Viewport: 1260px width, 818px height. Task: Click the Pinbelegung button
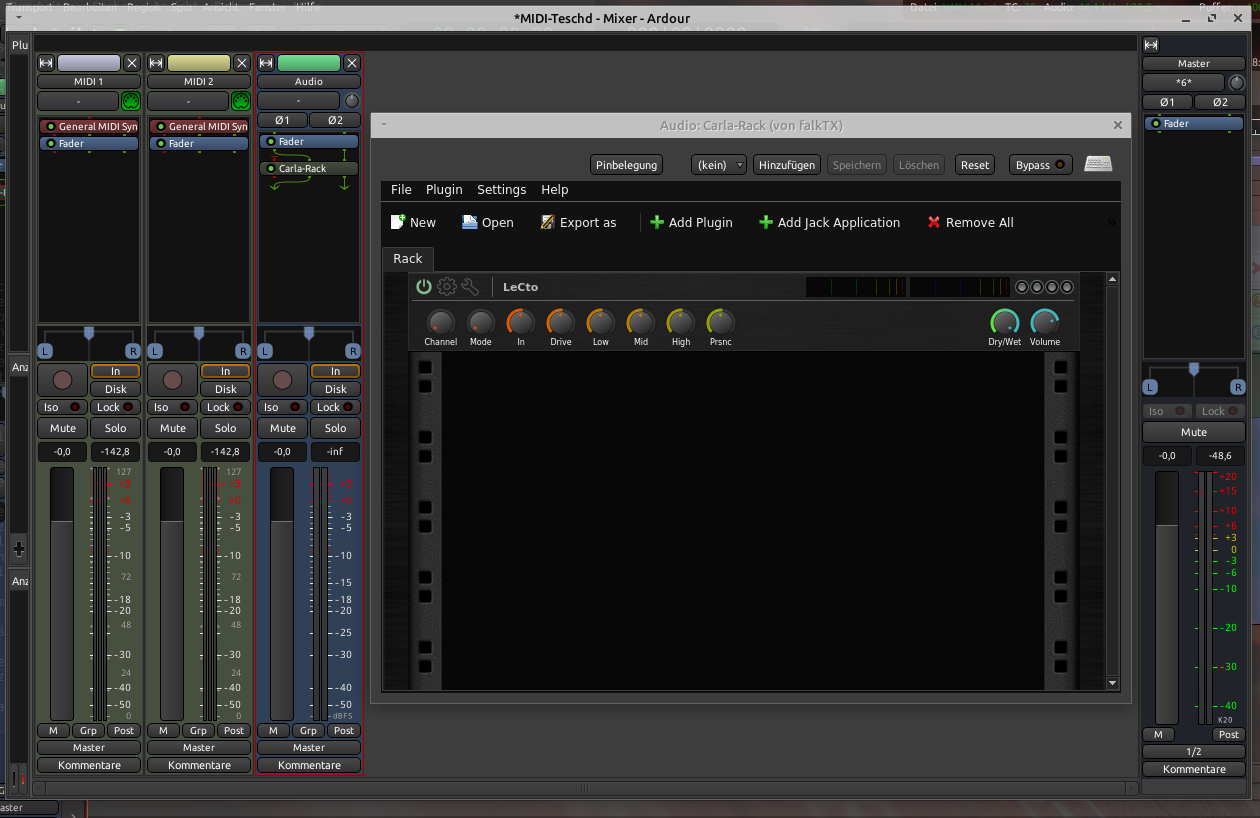pos(627,165)
